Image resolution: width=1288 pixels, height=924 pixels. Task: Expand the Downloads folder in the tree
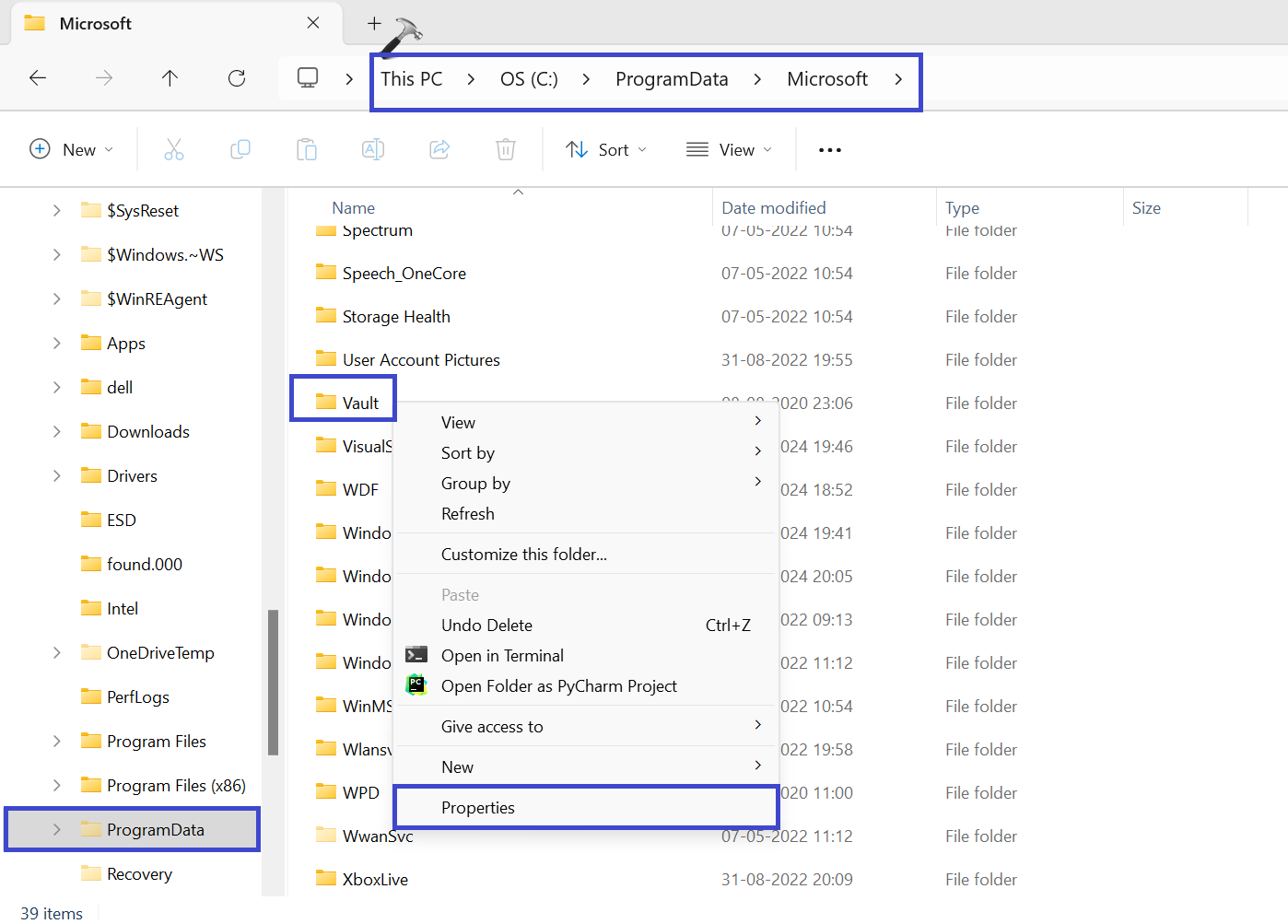57,432
